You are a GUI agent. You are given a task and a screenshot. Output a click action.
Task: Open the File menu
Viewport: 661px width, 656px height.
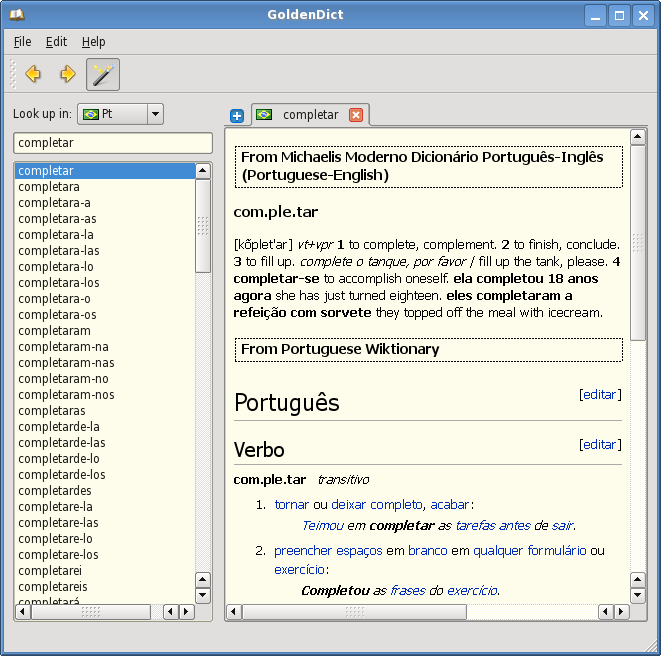(22, 42)
